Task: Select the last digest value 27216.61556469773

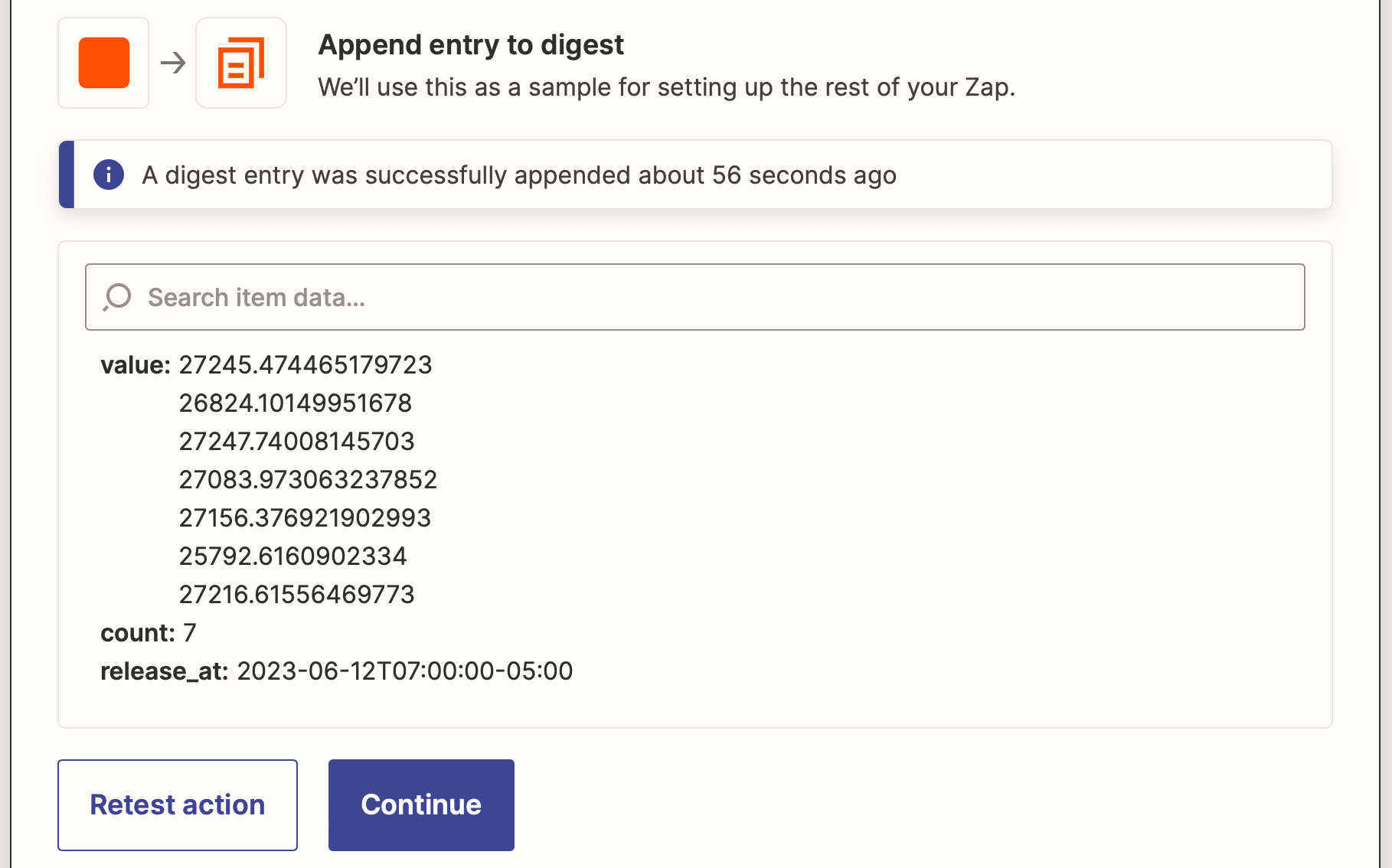Action: pyautogui.click(x=297, y=594)
